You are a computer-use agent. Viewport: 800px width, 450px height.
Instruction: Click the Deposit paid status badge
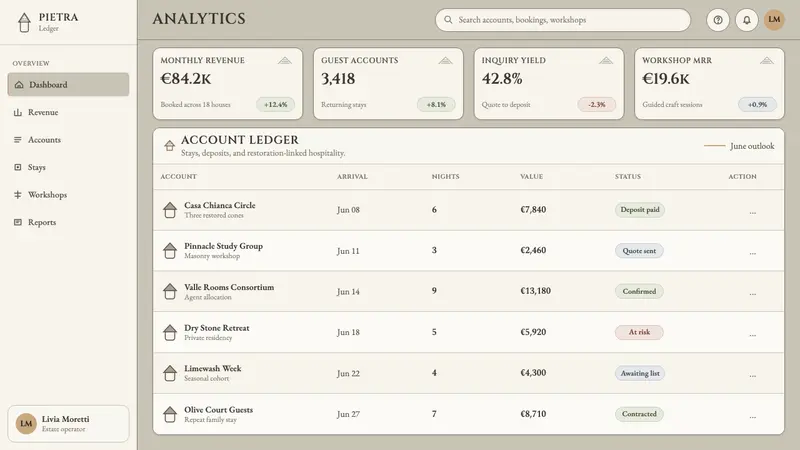click(640, 210)
